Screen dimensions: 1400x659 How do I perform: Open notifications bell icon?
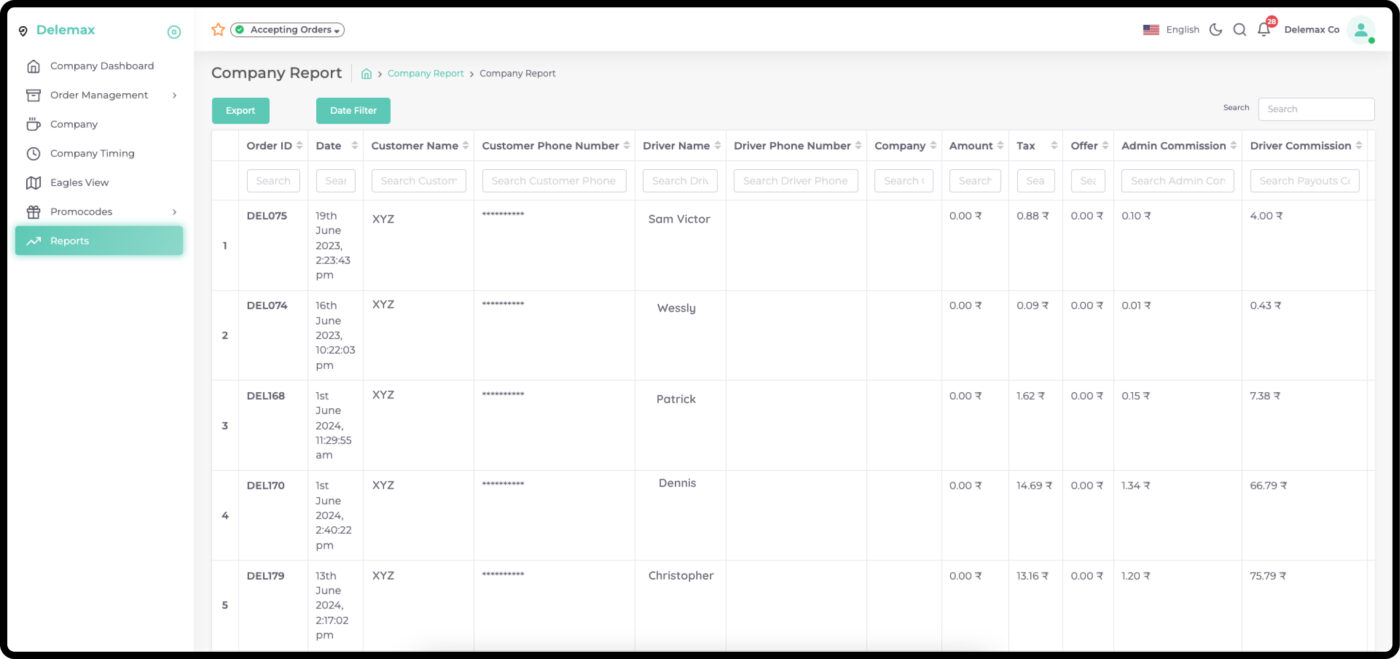click(x=1264, y=30)
